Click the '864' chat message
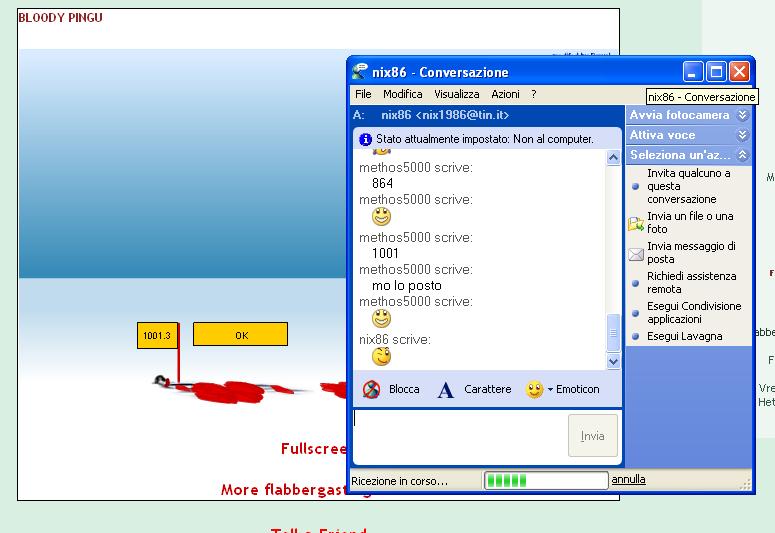 click(x=383, y=183)
